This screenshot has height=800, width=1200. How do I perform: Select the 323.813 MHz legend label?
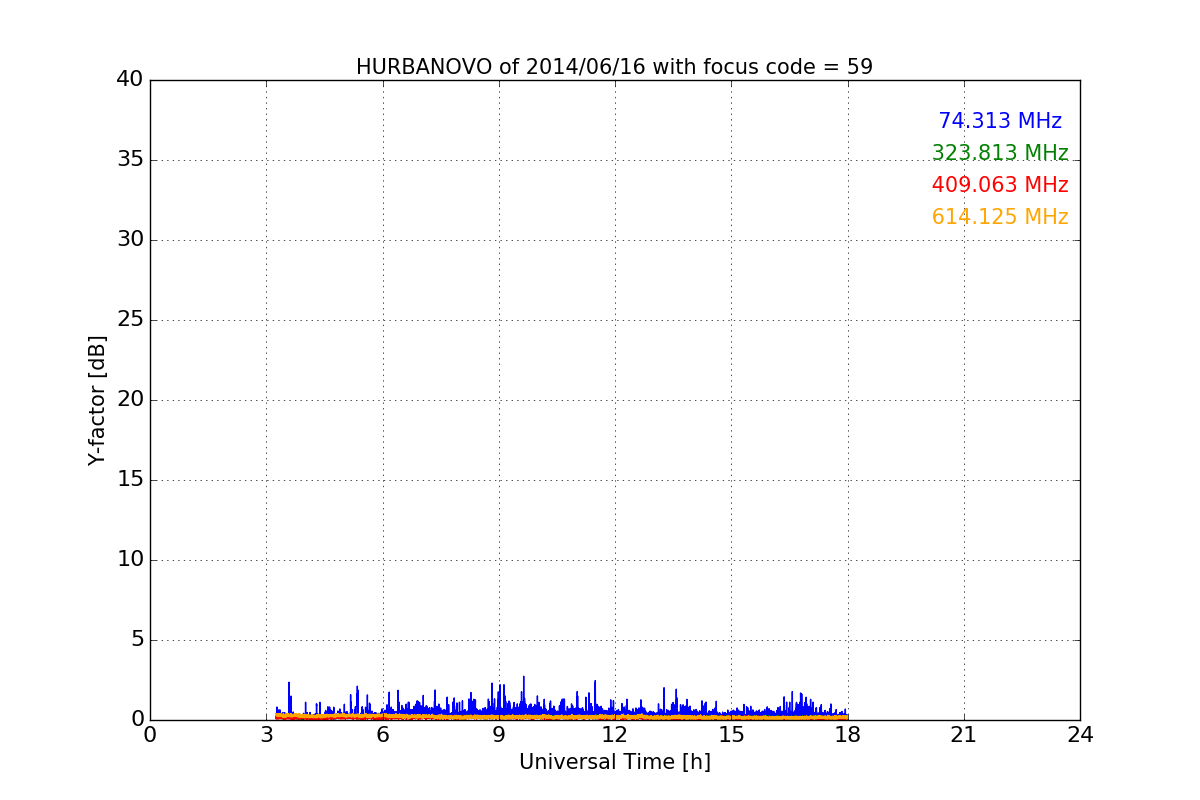1000,153
